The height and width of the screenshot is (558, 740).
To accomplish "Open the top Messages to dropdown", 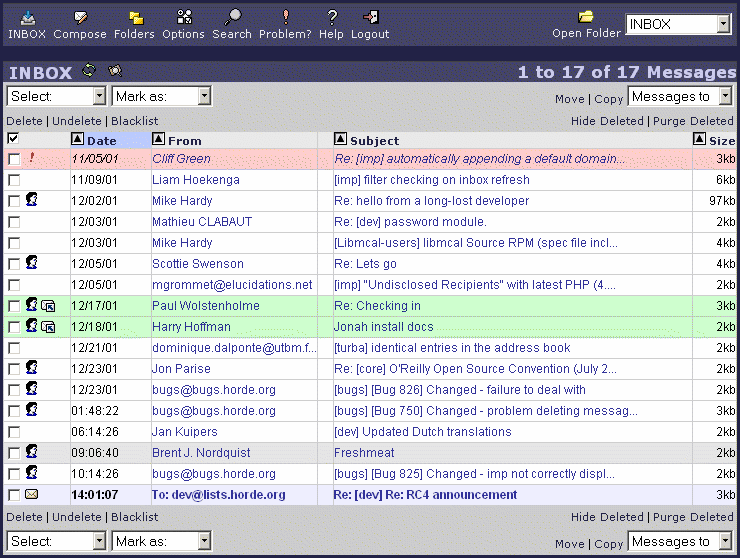I will pyautogui.click(x=680, y=96).
